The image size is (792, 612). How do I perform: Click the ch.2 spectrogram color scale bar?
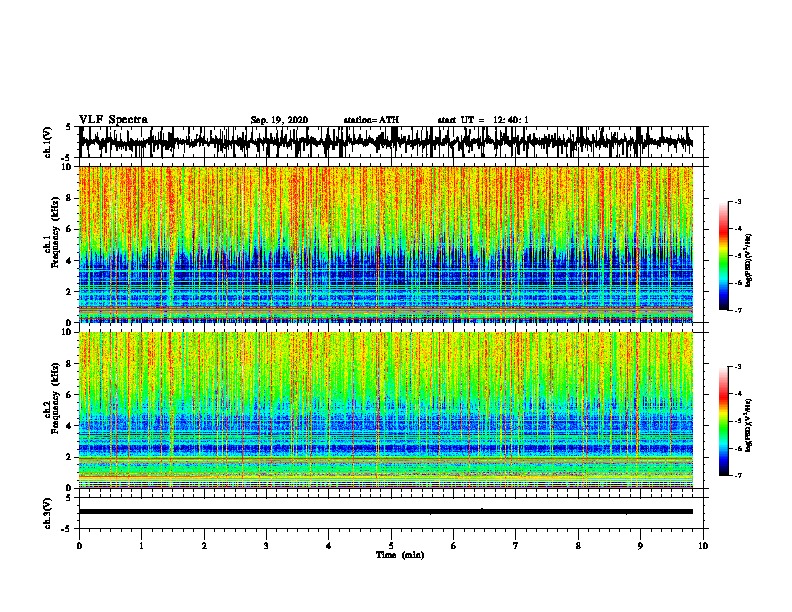coord(723,421)
